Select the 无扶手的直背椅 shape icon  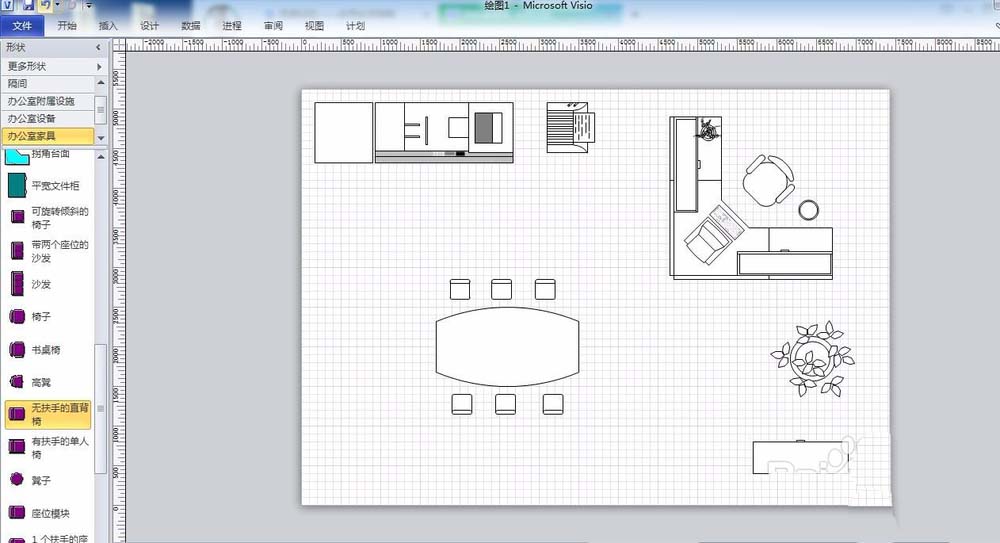(x=17, y=414)
